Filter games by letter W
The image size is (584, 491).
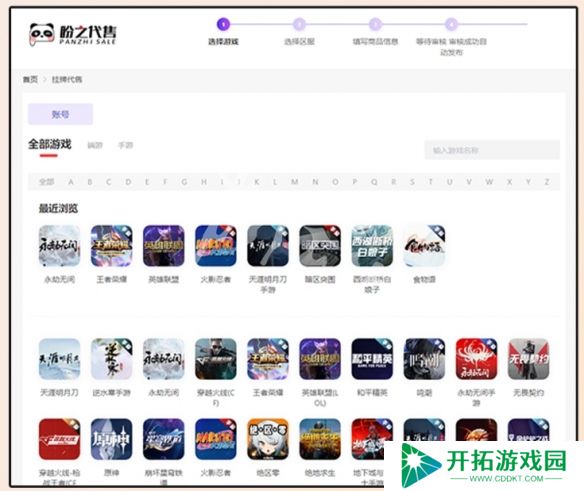pos(489,182)
